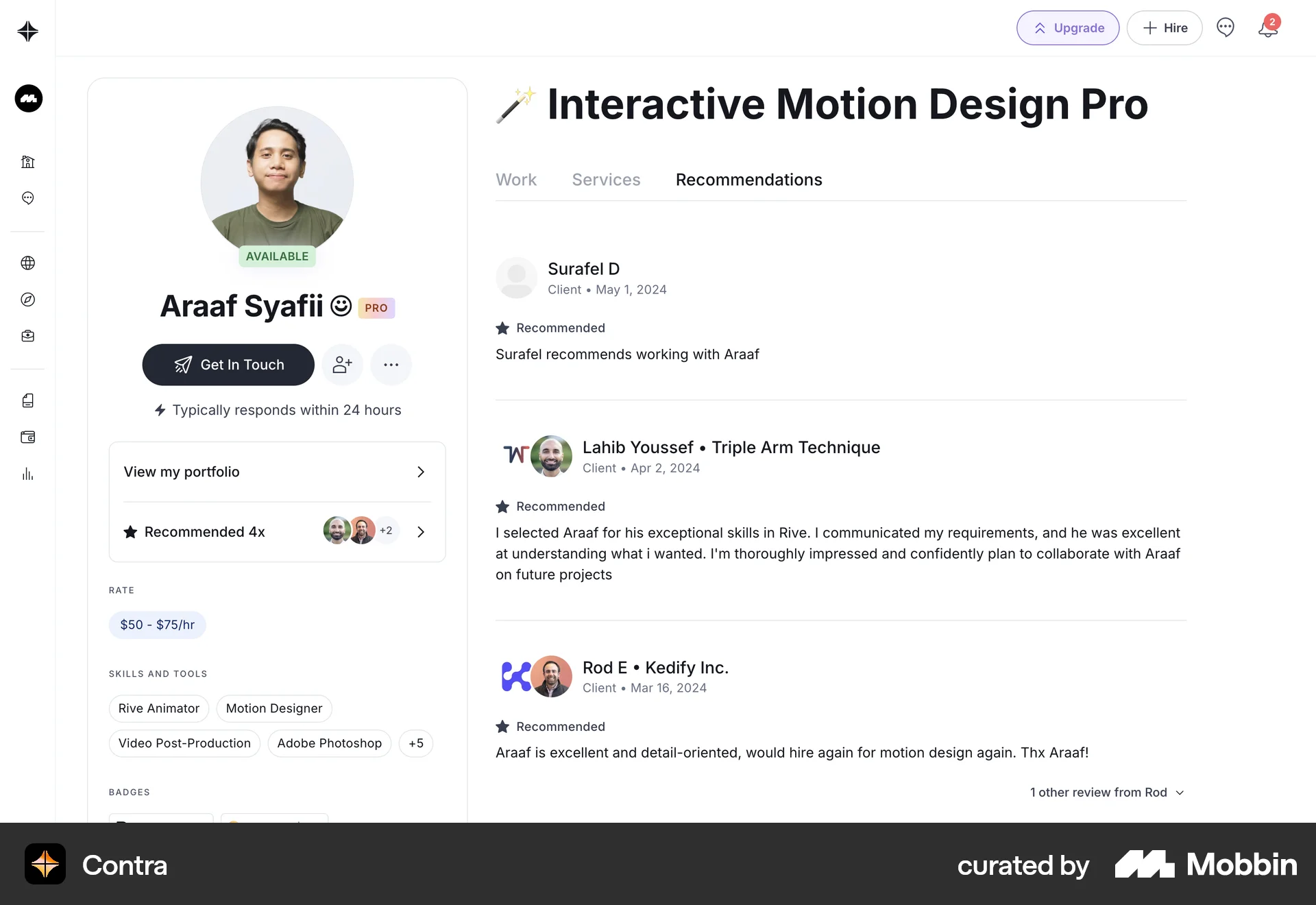This screenshot has height=905, width=1316.
Task: Click the globe icon in left sidebar
Action: (28, 263)
